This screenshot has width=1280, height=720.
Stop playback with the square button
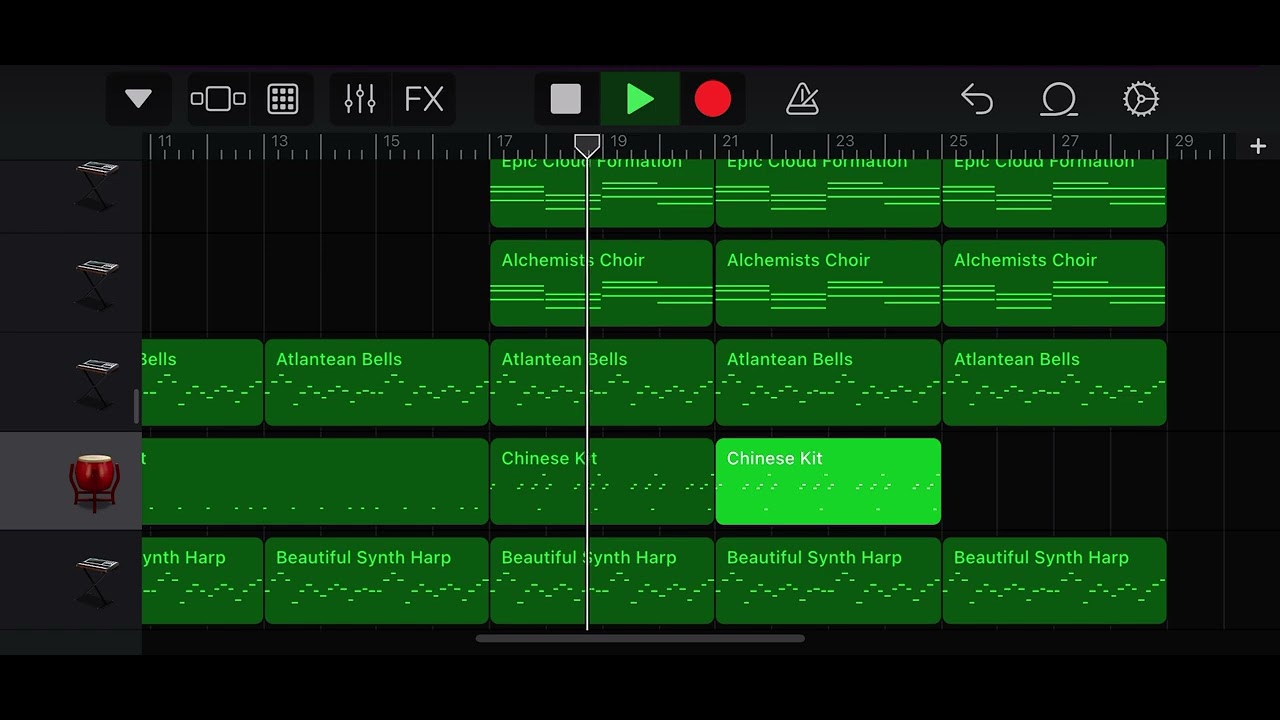[x=566, y=99]
